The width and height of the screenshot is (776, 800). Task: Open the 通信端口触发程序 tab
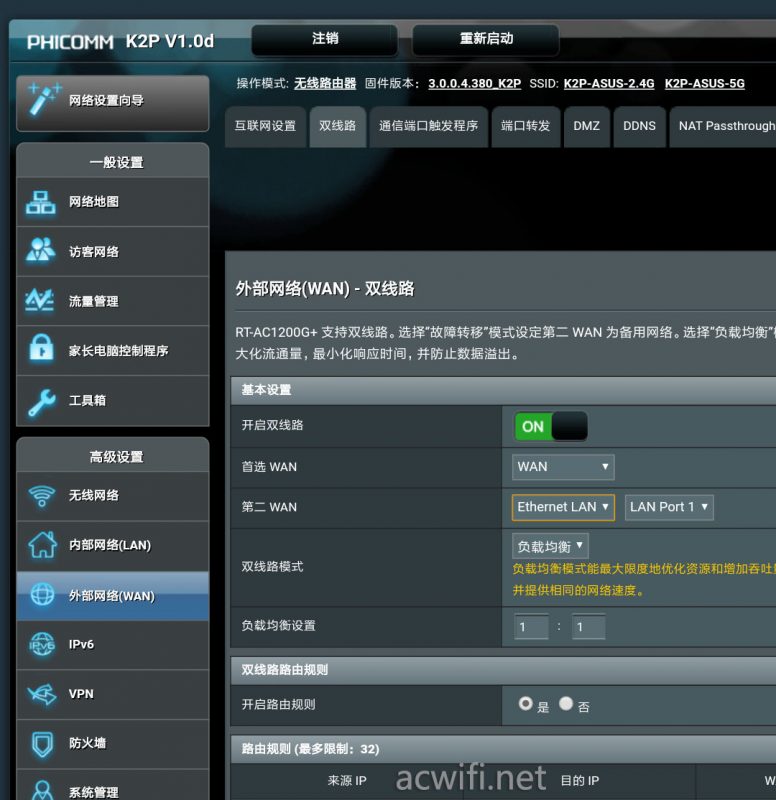(x=429, y=126)
